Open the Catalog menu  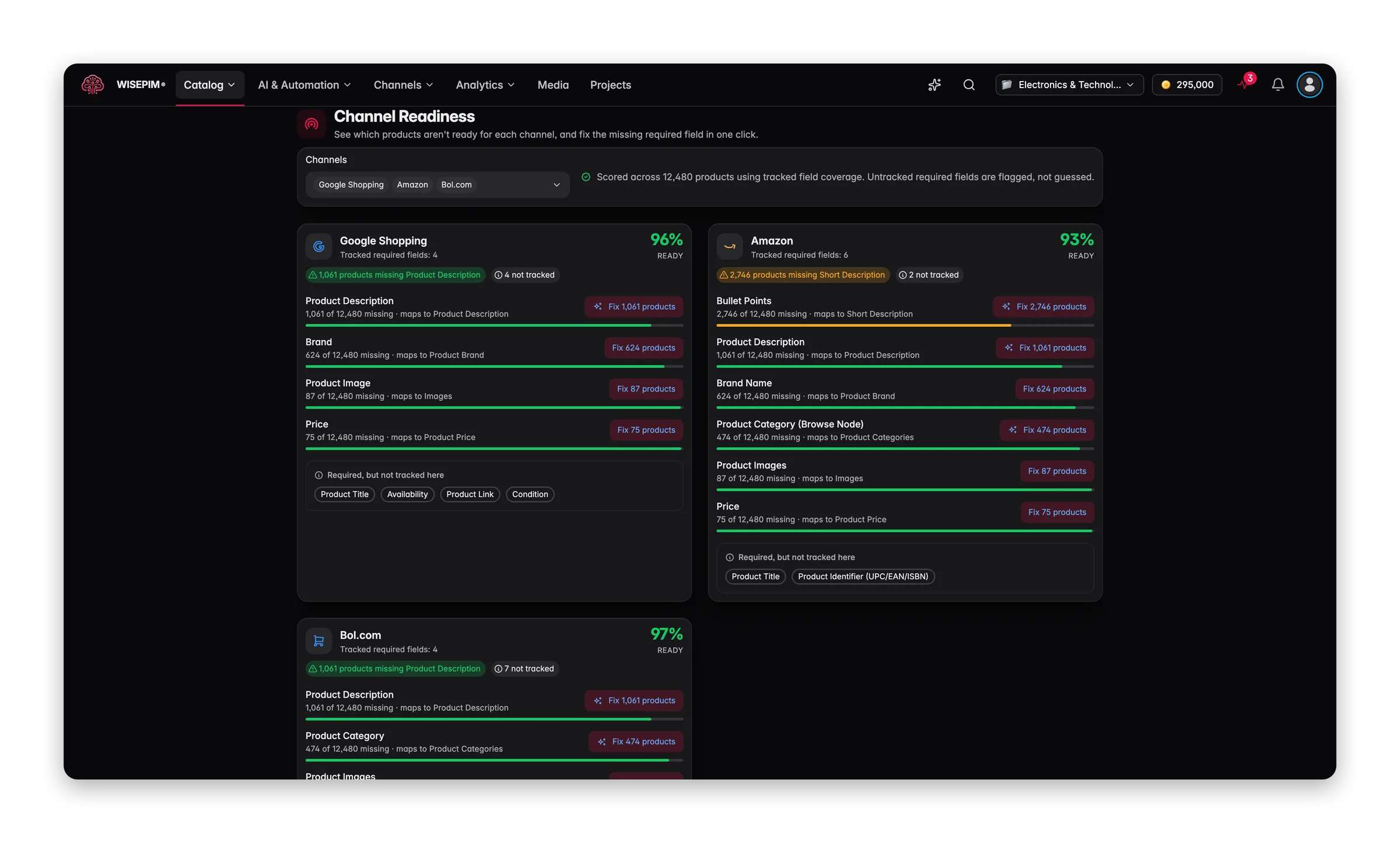coord(209,85)
